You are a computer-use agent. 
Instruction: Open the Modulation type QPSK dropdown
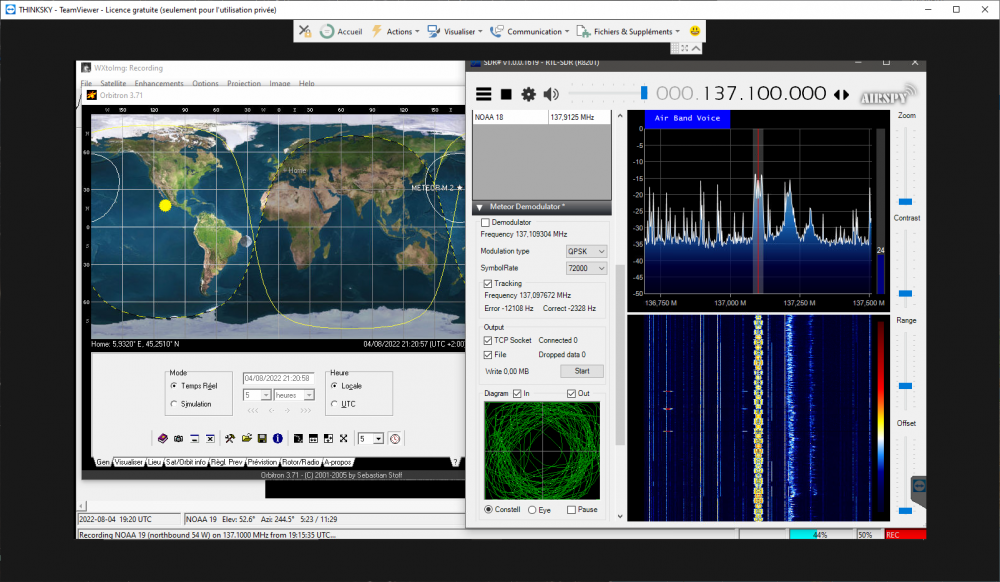click(x=586, y=252)
